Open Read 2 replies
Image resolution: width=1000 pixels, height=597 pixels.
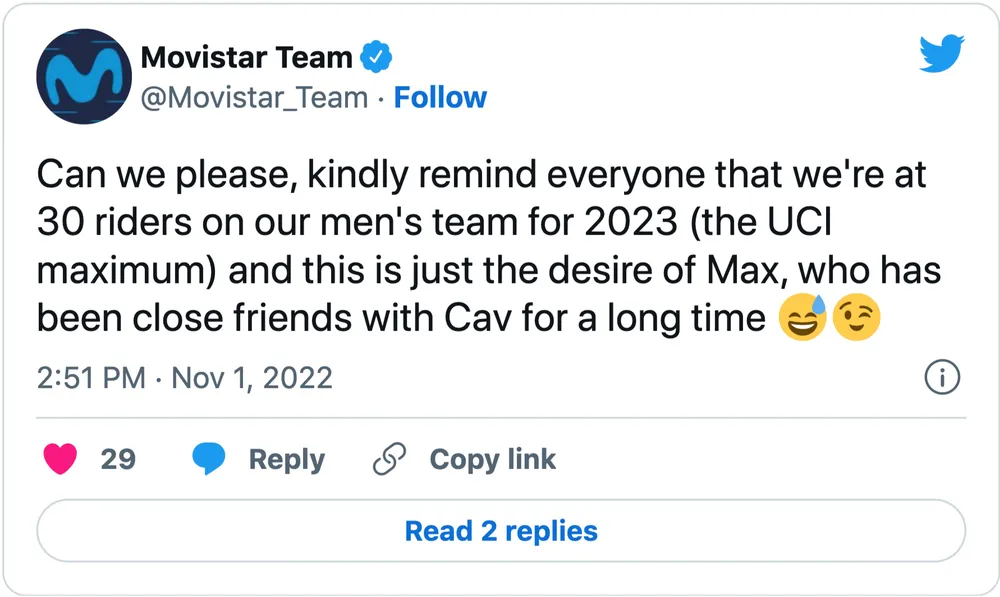pyautogui.click(x=501, y=530)
